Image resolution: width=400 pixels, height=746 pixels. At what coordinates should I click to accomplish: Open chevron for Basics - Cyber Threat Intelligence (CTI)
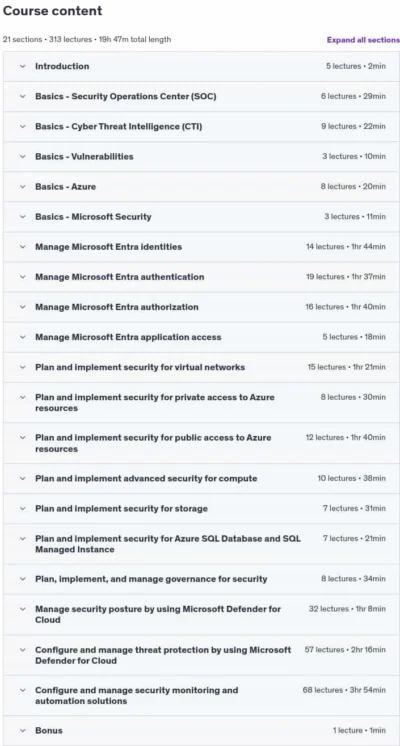point(22,127)
